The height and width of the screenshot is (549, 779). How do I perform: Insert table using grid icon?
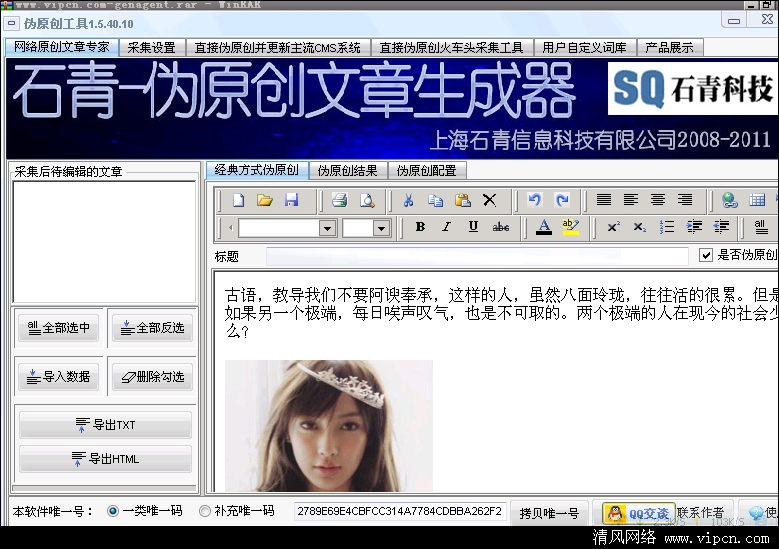click(x=757, y=200)
